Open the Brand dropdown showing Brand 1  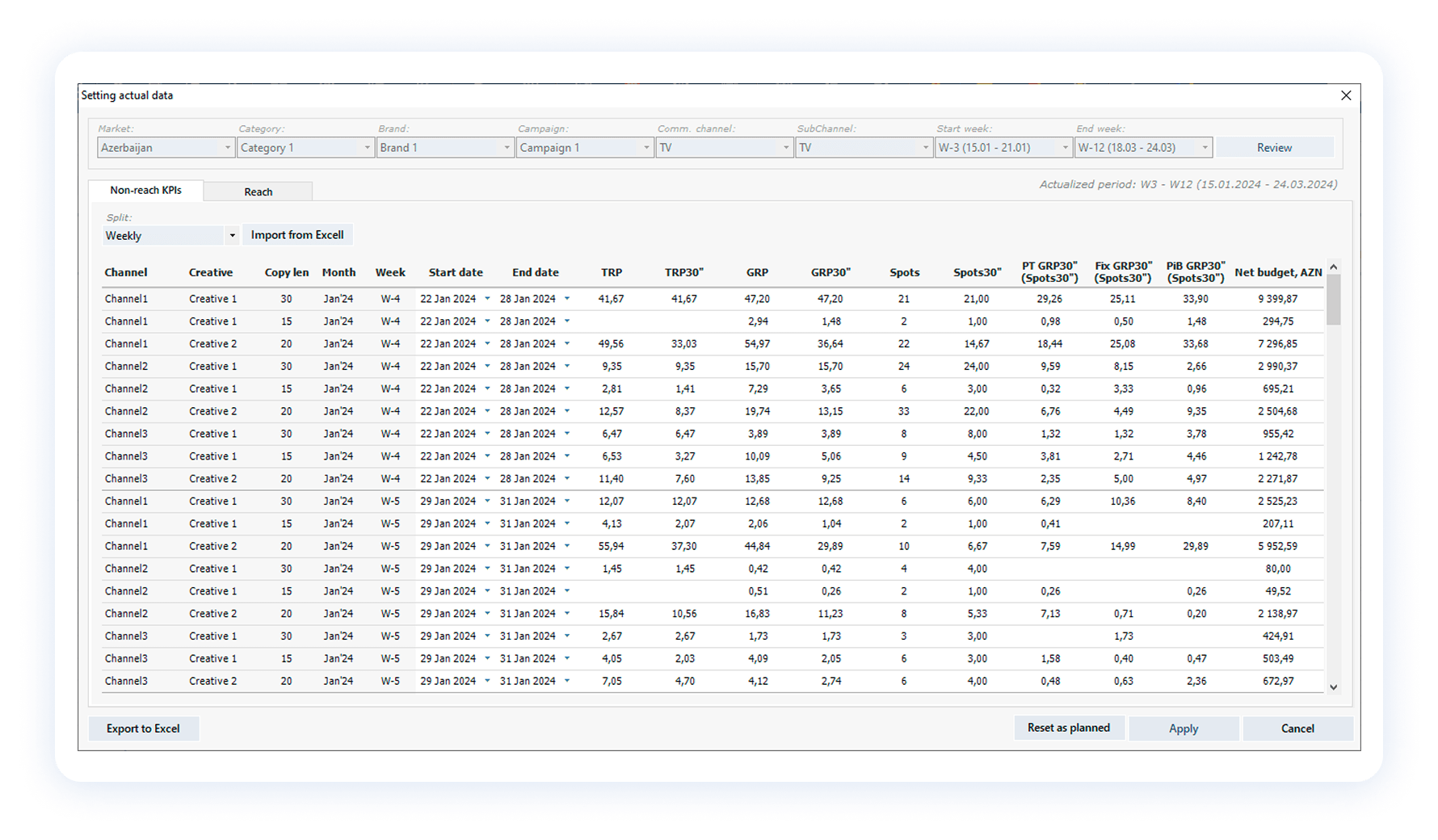pos(445,148)
